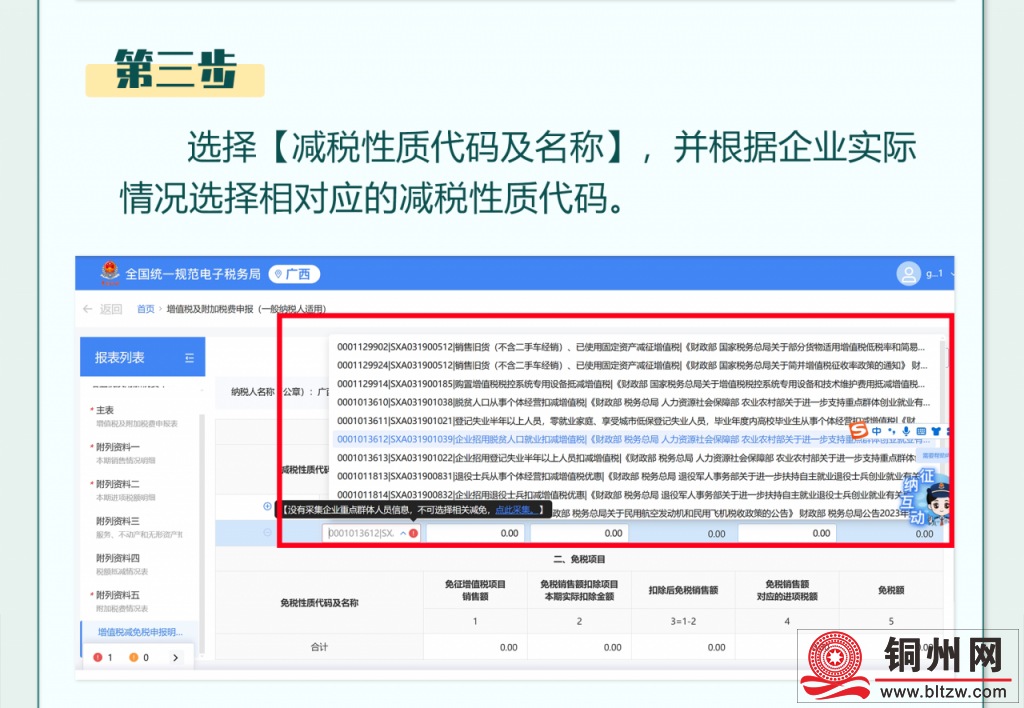Choose option 0001013610 脱贫人口从事个体经营
Screen dimensions: 1024x708
[x=633, y=402]
